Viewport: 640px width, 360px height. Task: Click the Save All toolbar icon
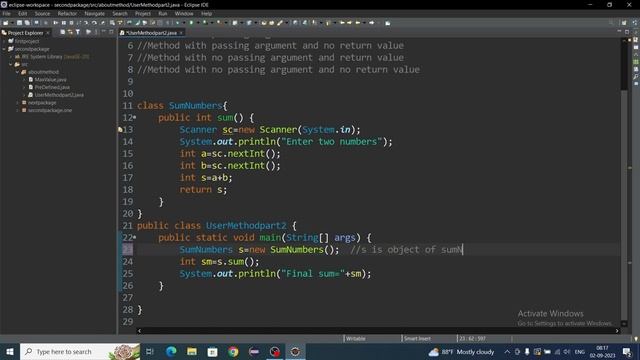[x=27, y=23]
